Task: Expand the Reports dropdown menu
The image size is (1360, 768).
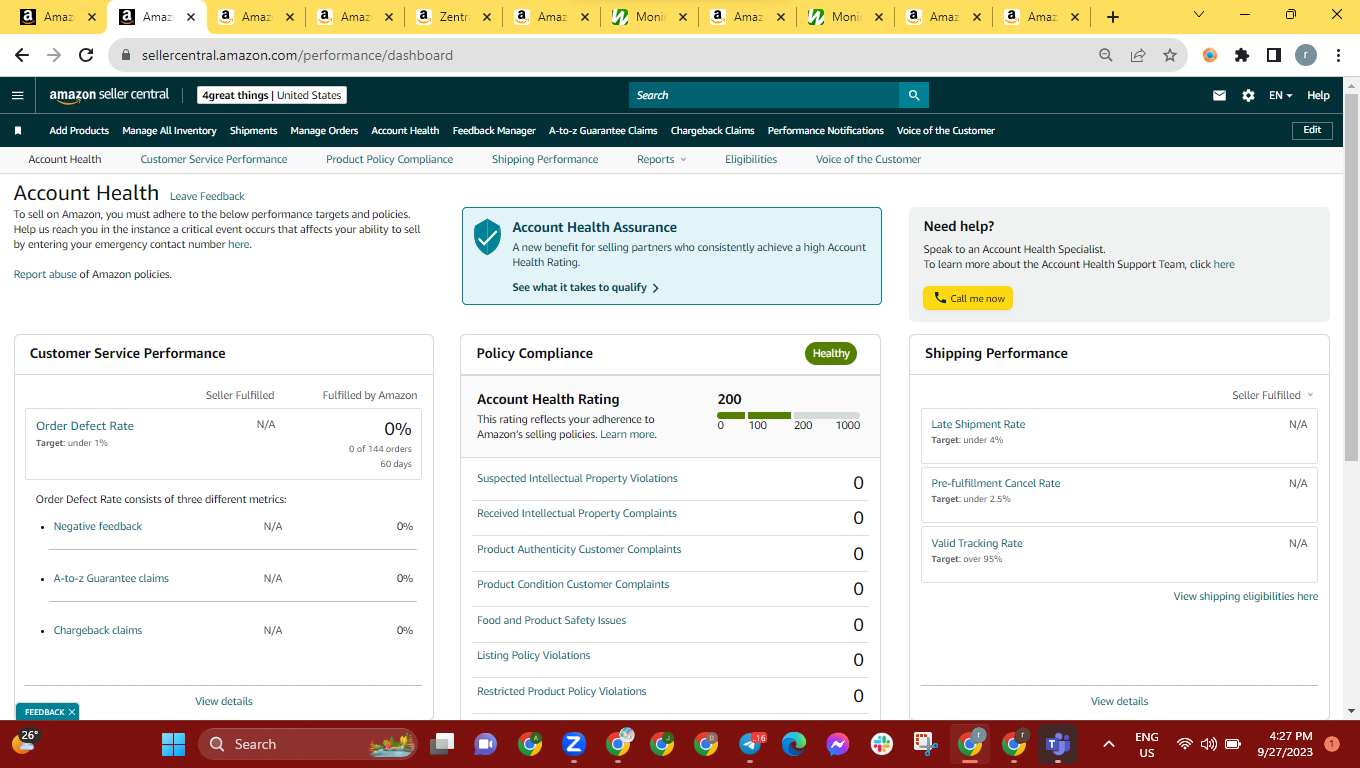Action: coord(662,159)
